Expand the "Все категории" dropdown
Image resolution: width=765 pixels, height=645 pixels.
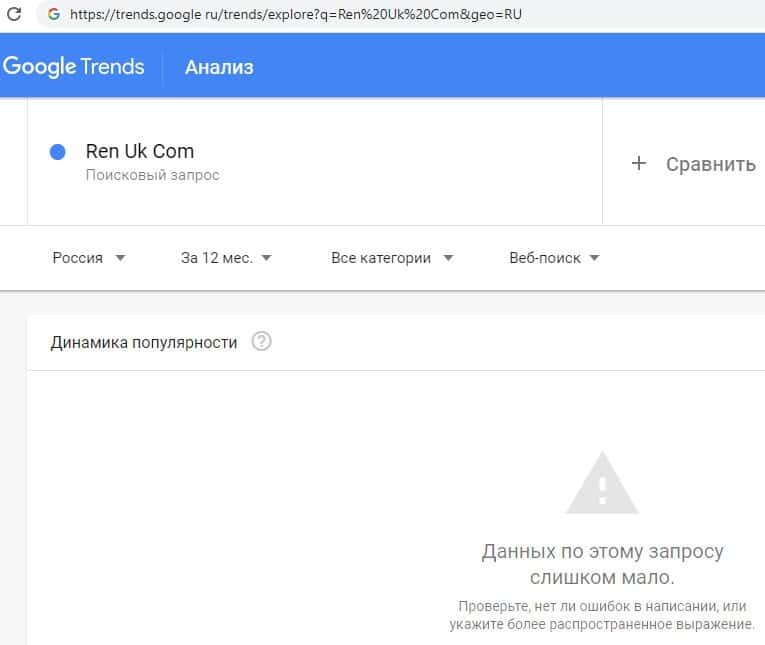click(x=392, y=258)
